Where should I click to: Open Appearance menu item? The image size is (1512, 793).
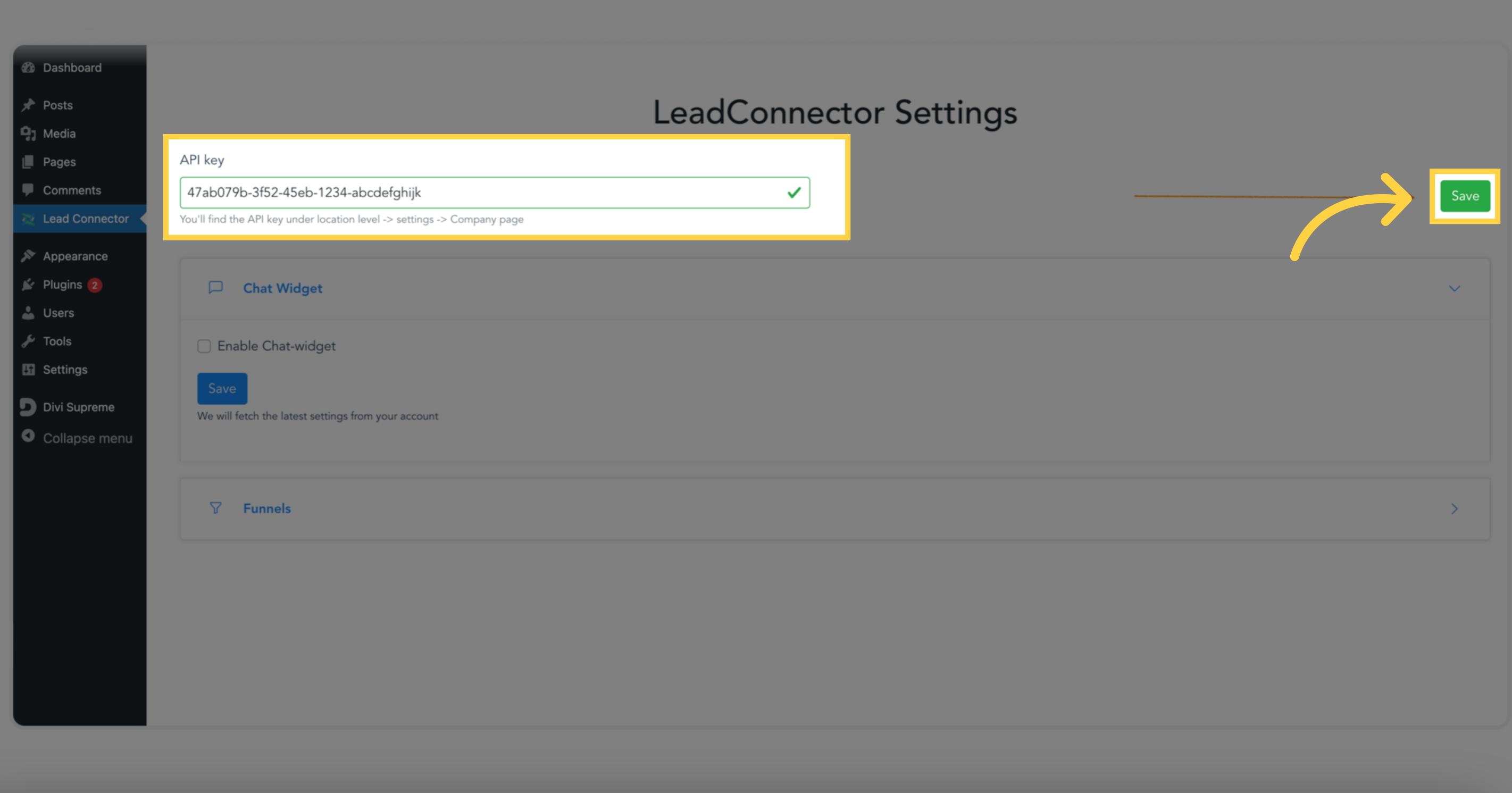tap(80, 256)
